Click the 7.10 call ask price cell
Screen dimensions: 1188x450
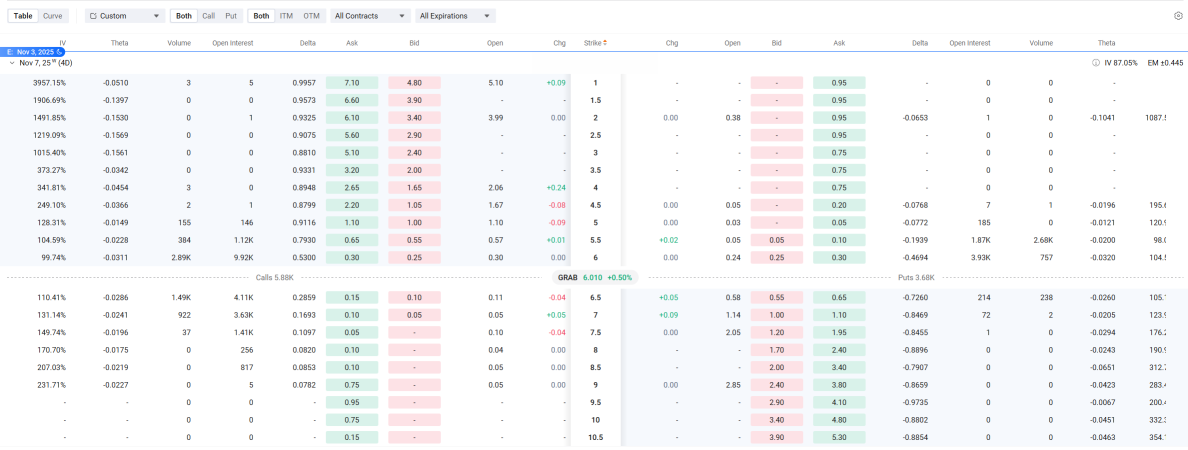(351, 83)
